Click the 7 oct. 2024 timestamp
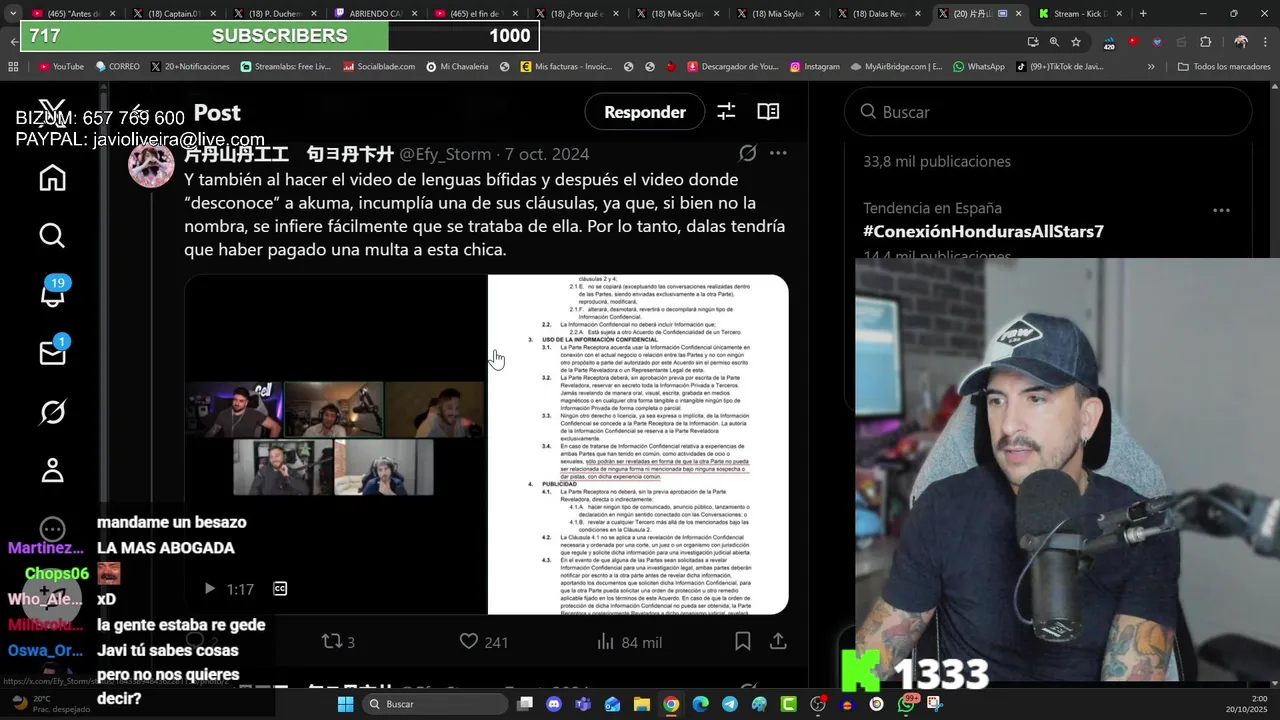1280x720 pixels. click(547, 154)
